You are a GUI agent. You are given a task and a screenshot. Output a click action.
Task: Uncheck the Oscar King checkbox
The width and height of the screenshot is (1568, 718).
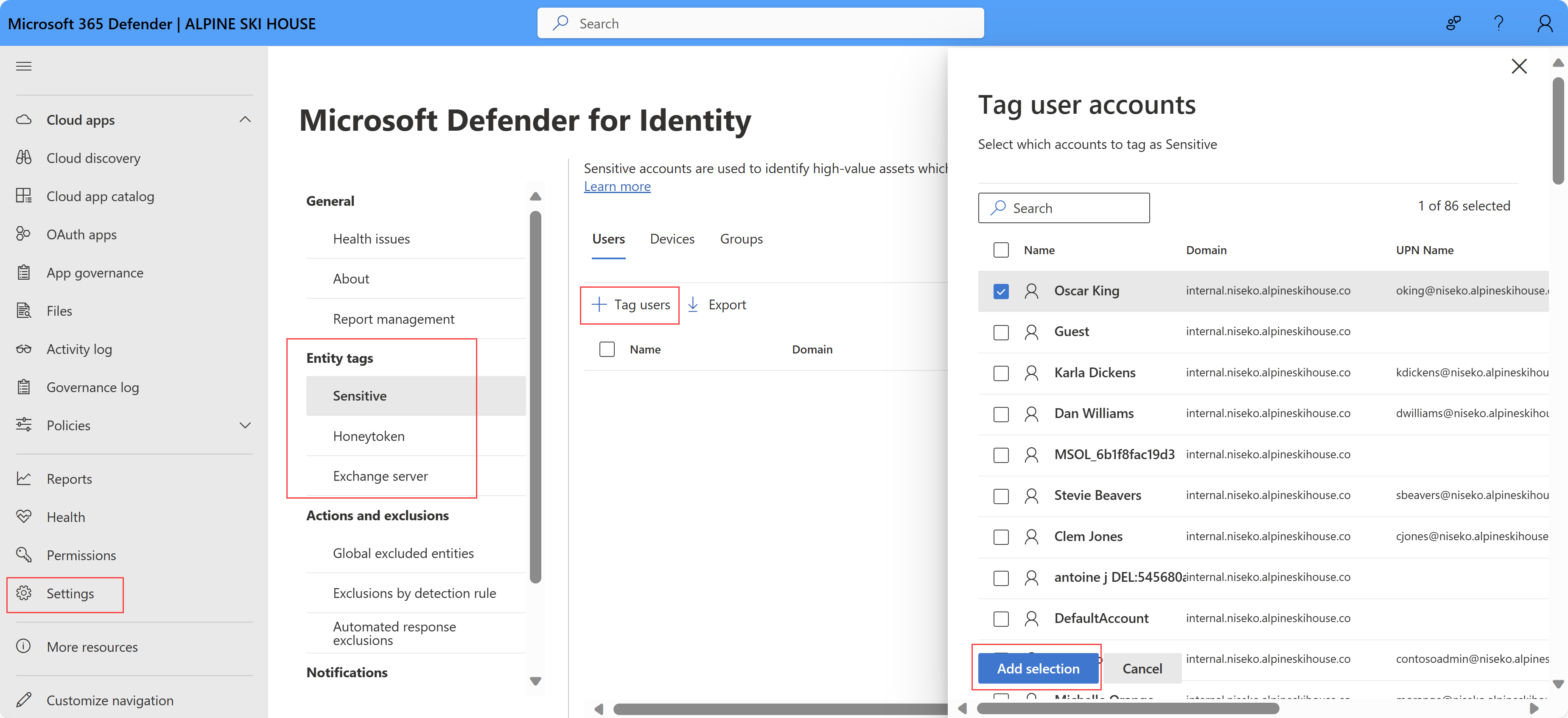(x=1001, y=291)
